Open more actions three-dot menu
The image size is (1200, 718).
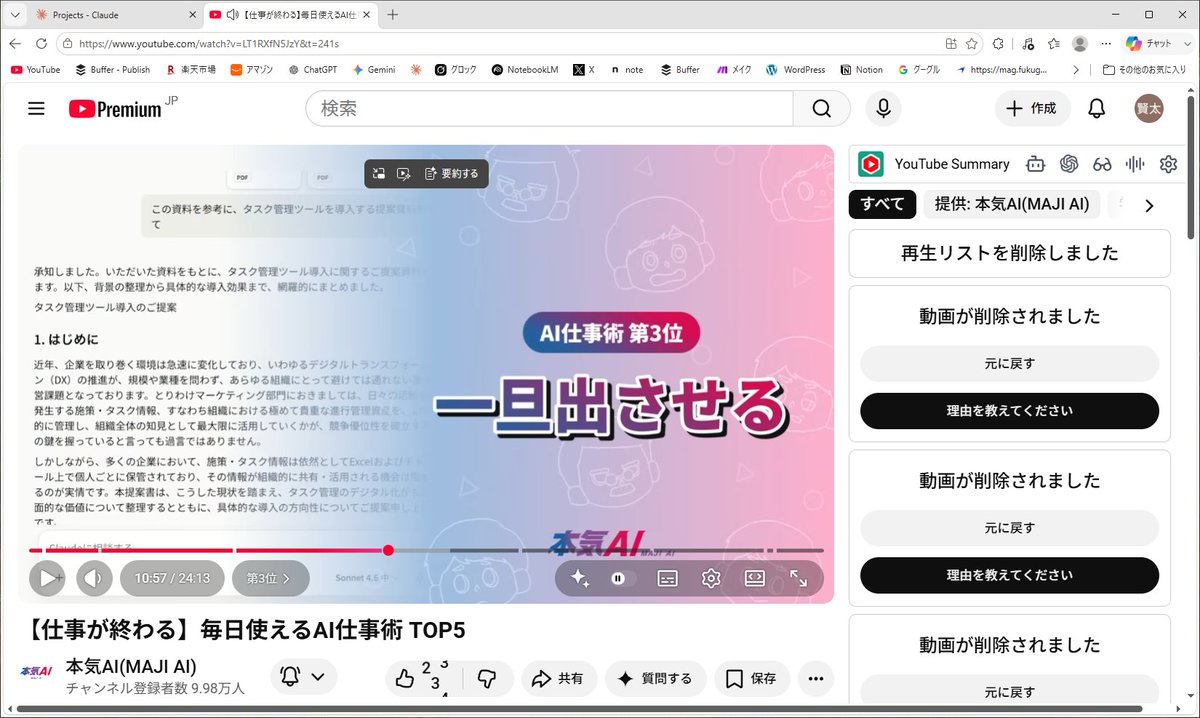pyautogui.click(x=816, y=679)
